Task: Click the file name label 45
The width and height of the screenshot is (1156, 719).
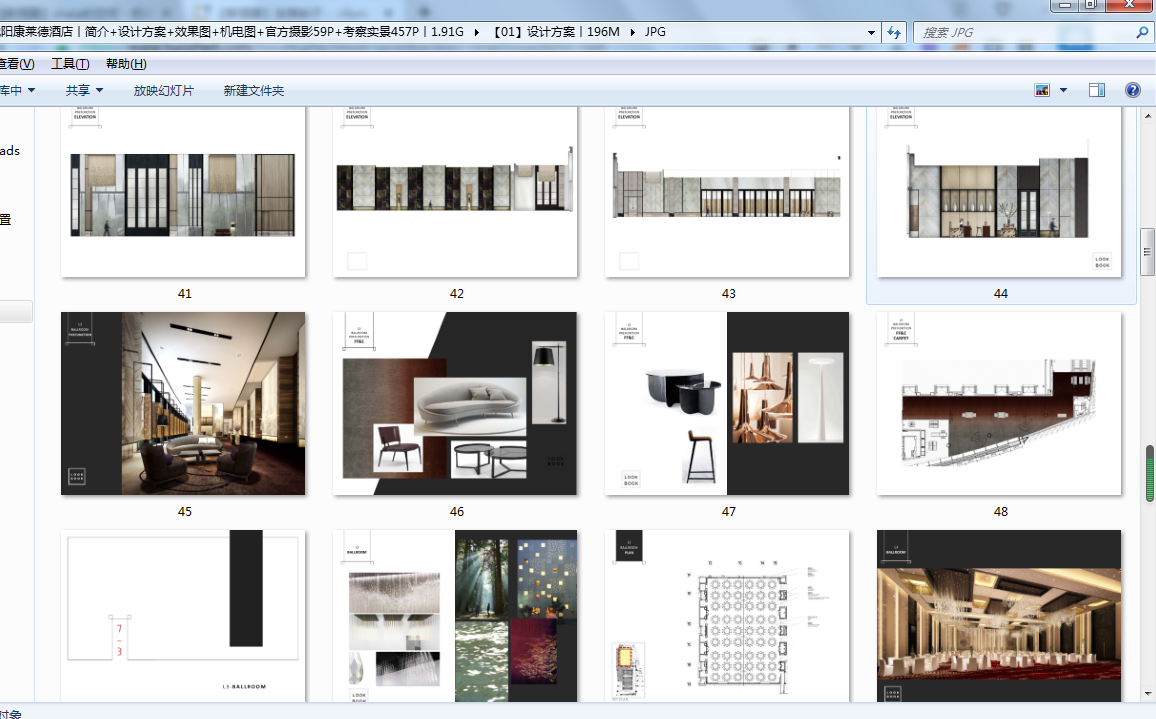Action: click(185, 511)
